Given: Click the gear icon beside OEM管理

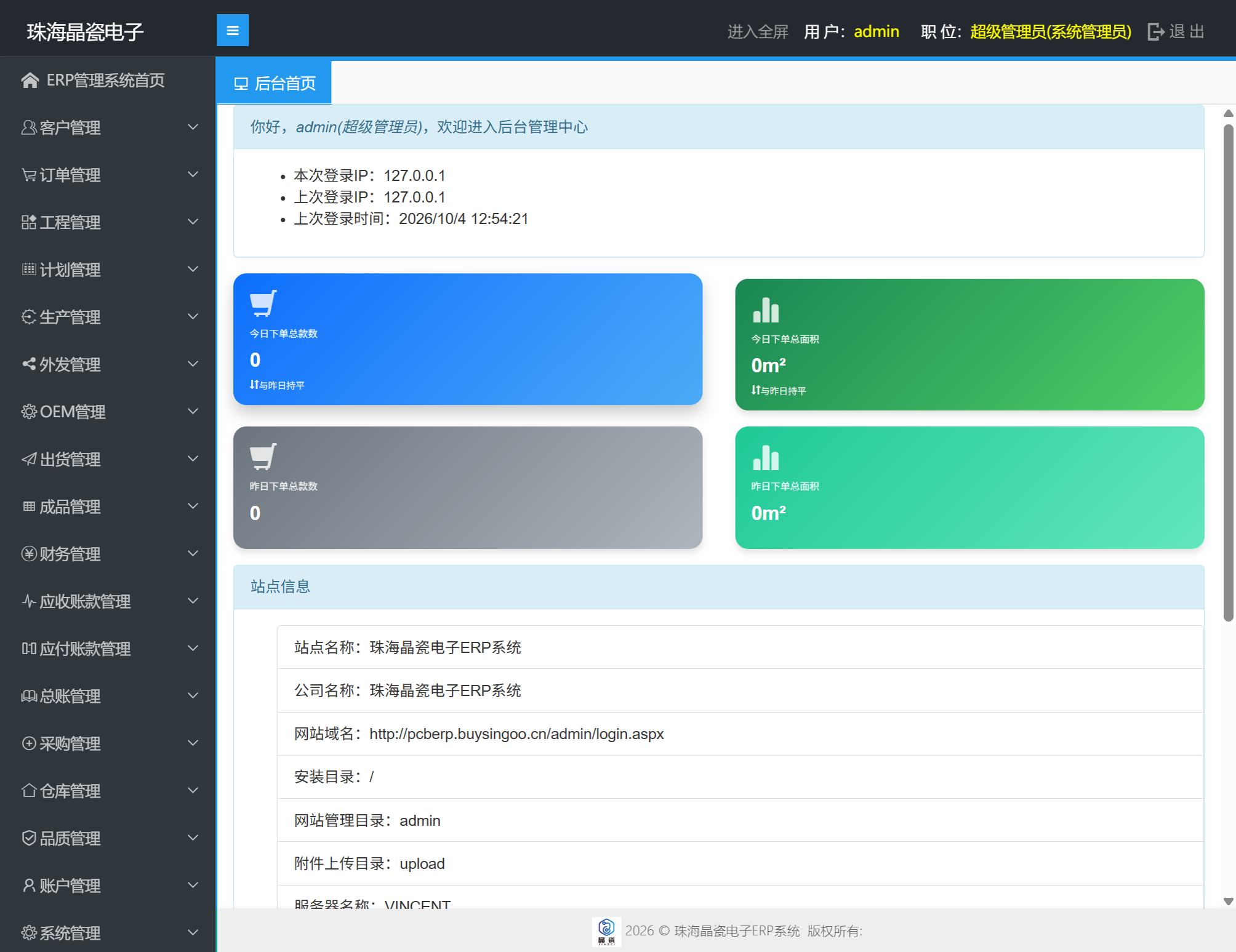Looking at the screenshot, I should pos(29,412).
